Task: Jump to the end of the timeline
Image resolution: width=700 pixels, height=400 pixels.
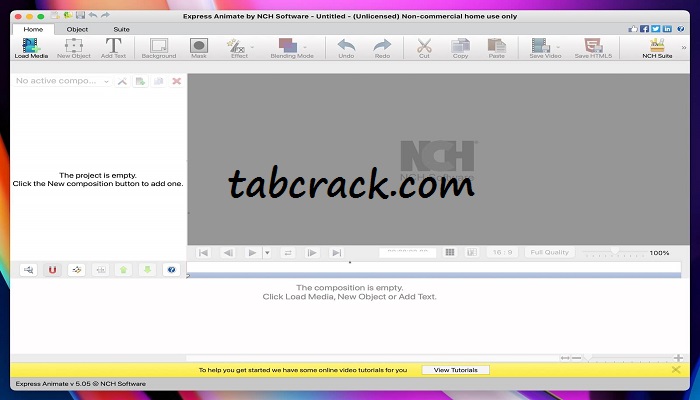Action: point(337,253)
